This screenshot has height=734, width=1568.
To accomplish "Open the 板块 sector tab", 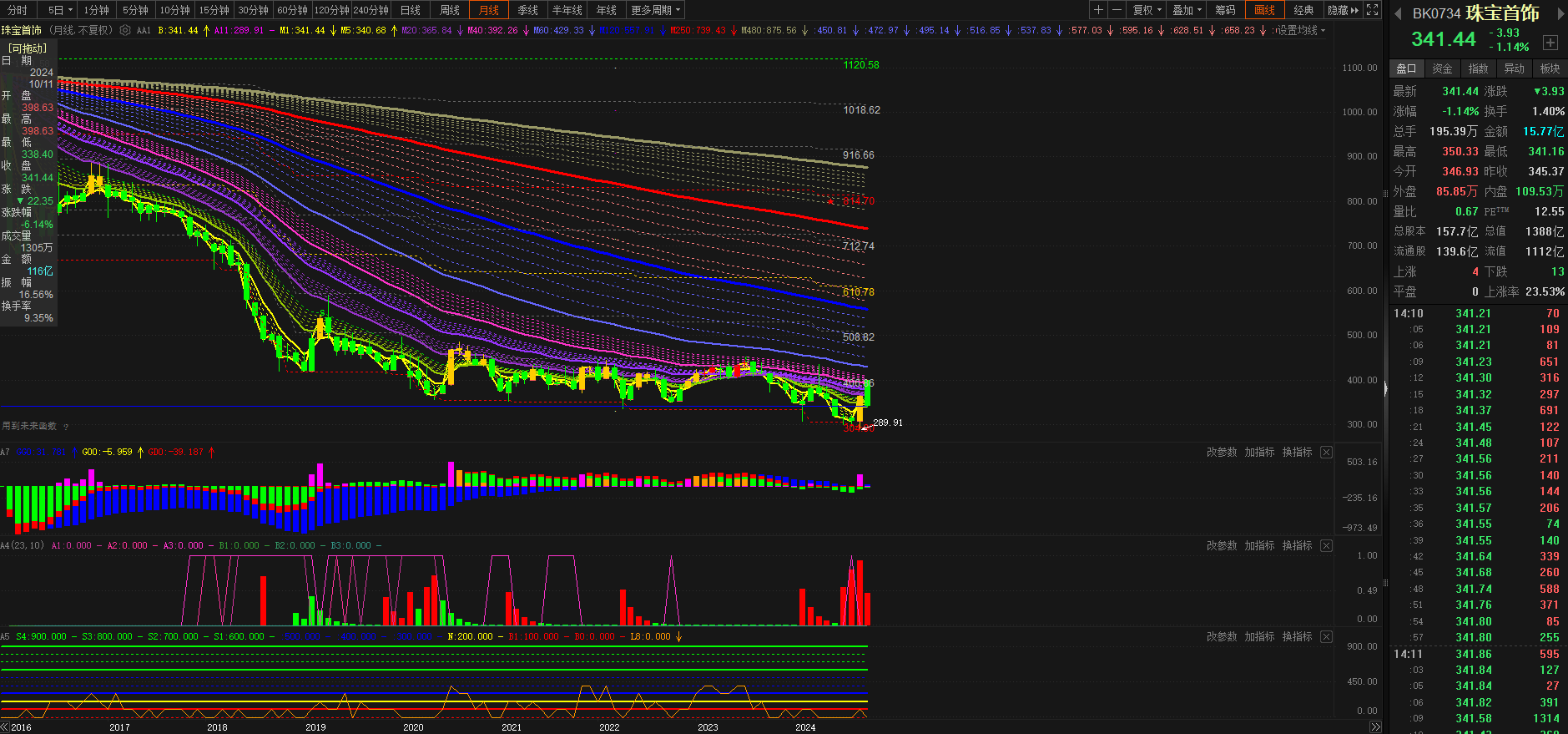I will [x=1550, y=68].
